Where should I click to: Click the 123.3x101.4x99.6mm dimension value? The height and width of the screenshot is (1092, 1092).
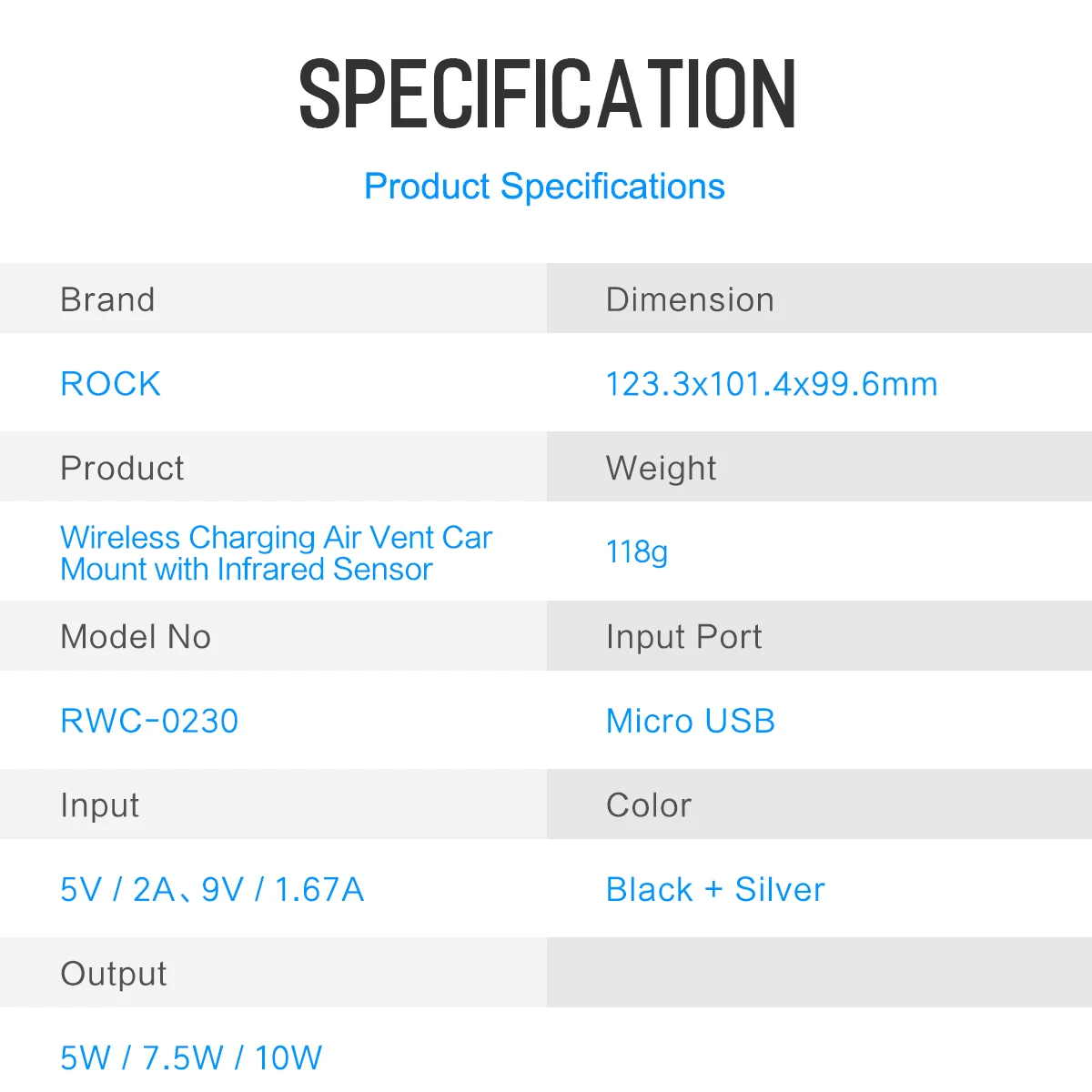pyautogui.click(x=772, y=384)
